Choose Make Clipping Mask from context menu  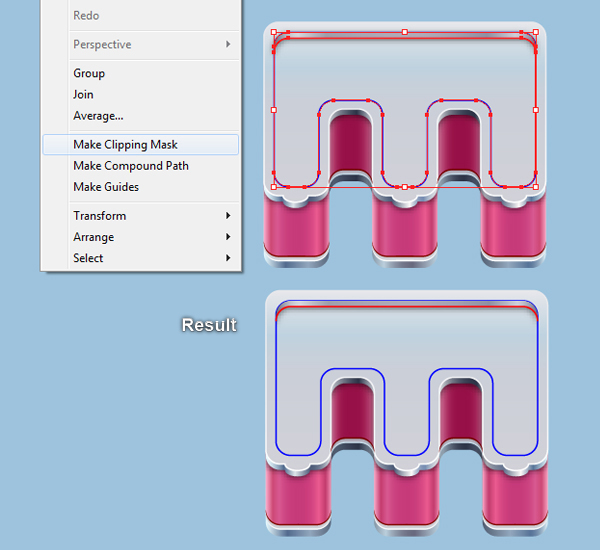click(x=140, y=145)
